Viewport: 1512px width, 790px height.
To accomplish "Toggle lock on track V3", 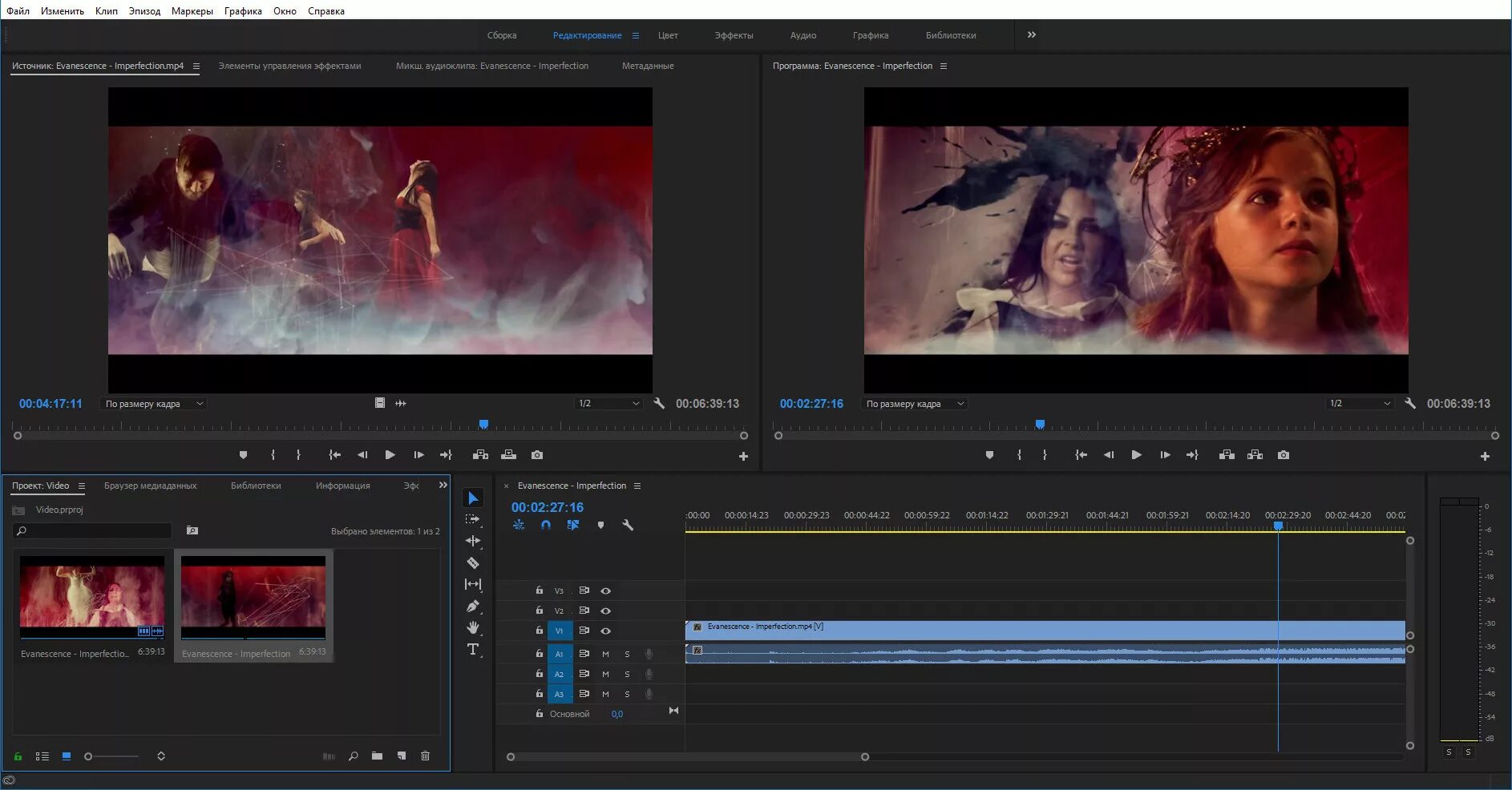I will [540, 590].
